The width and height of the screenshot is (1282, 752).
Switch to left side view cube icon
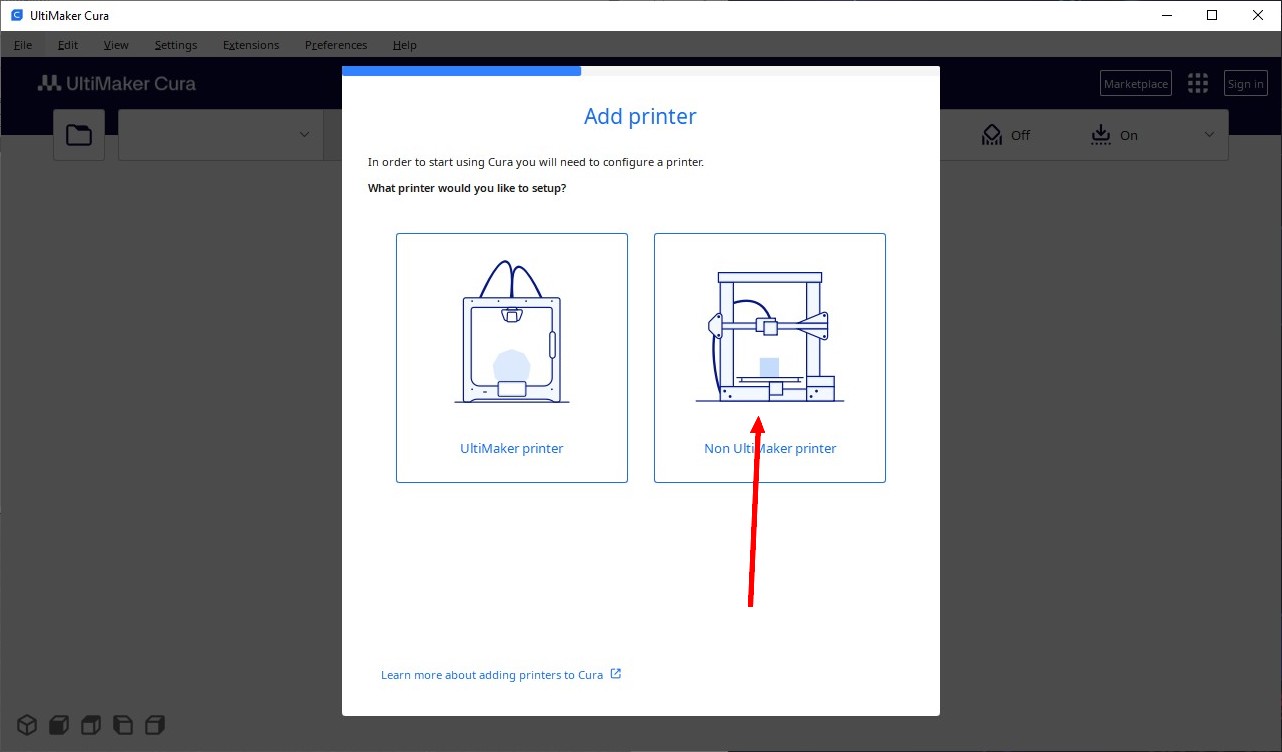(x=123, y=725)
